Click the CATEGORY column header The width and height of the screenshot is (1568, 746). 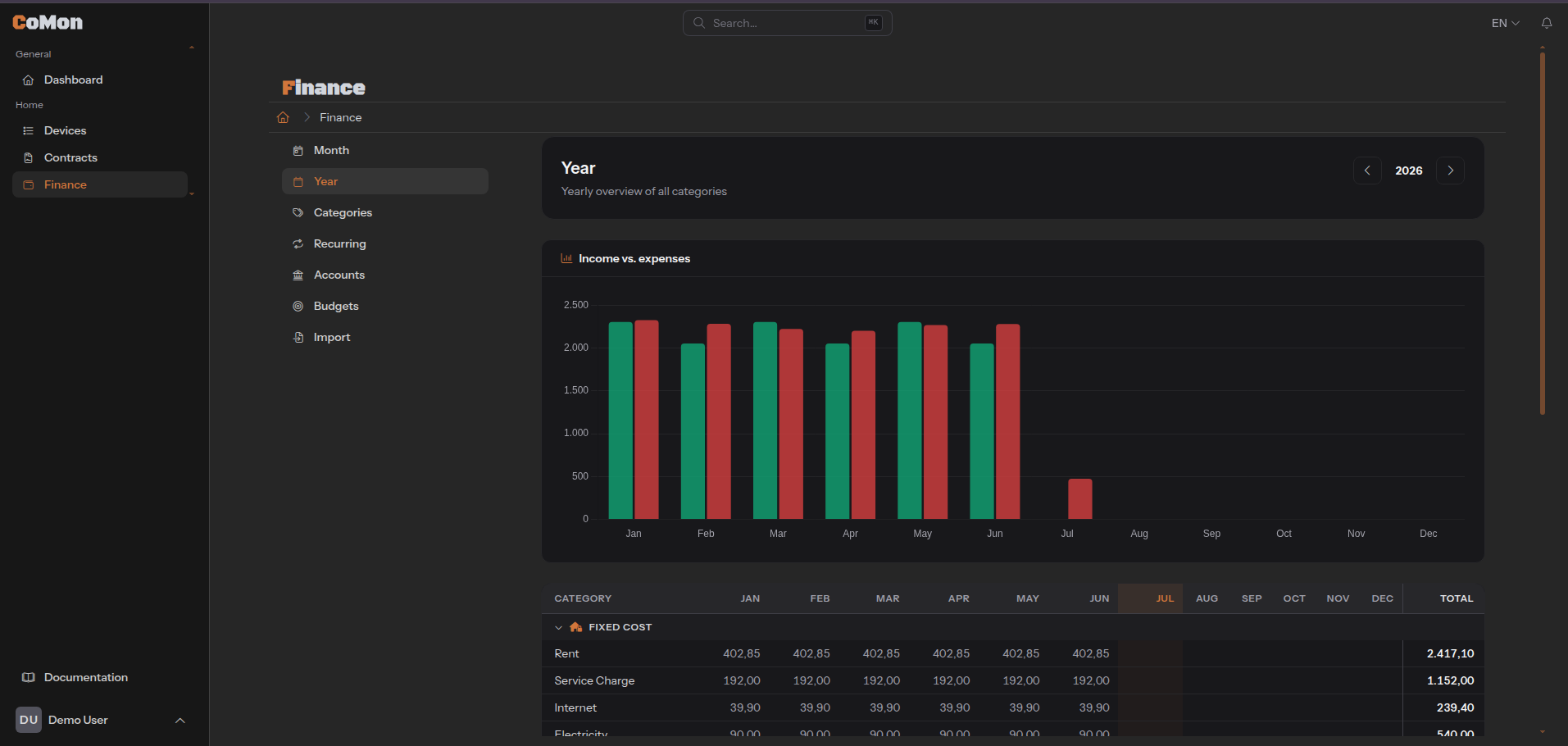[583, 599]
